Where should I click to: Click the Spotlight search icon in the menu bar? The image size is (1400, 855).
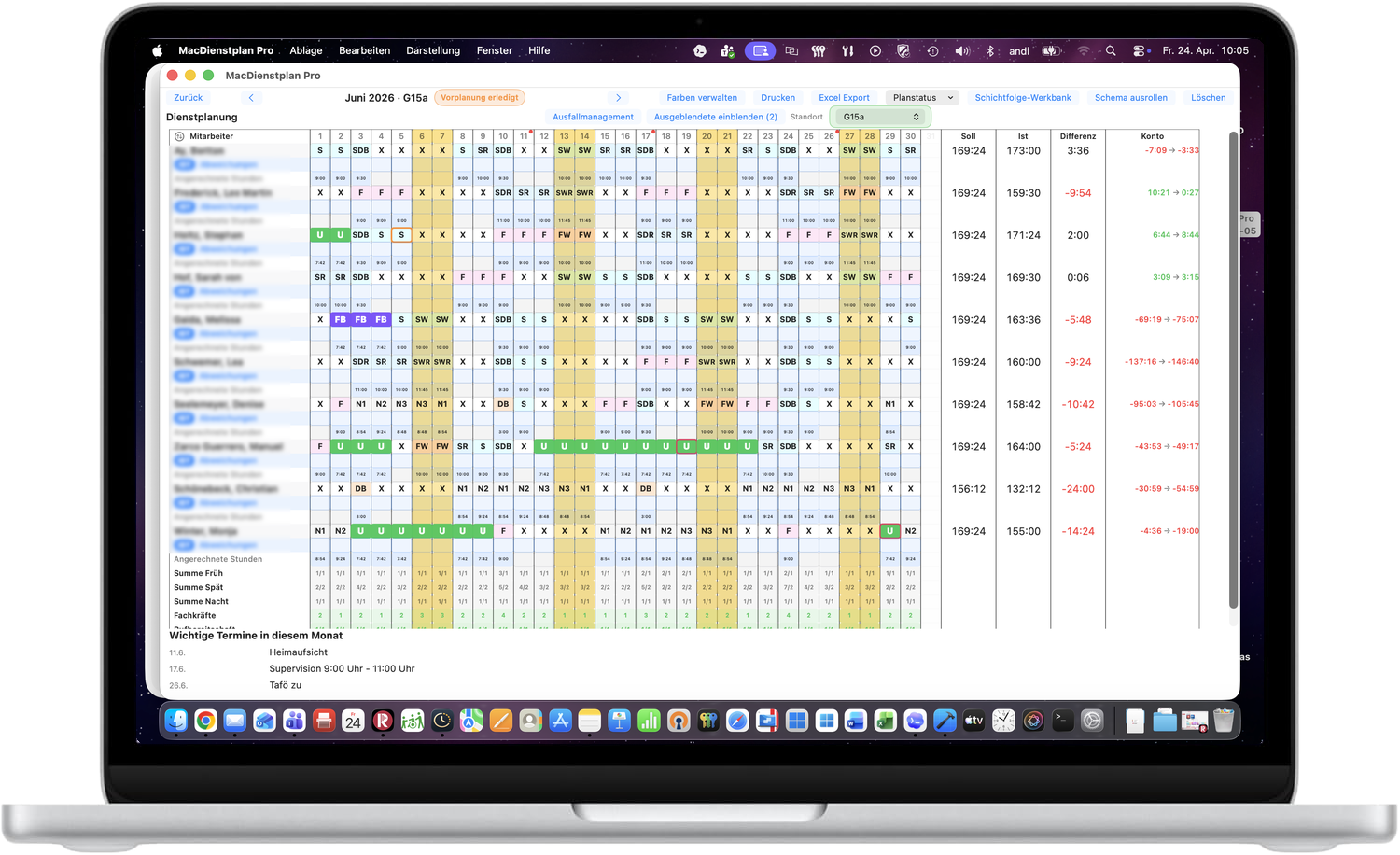(x=1110, y=50)
